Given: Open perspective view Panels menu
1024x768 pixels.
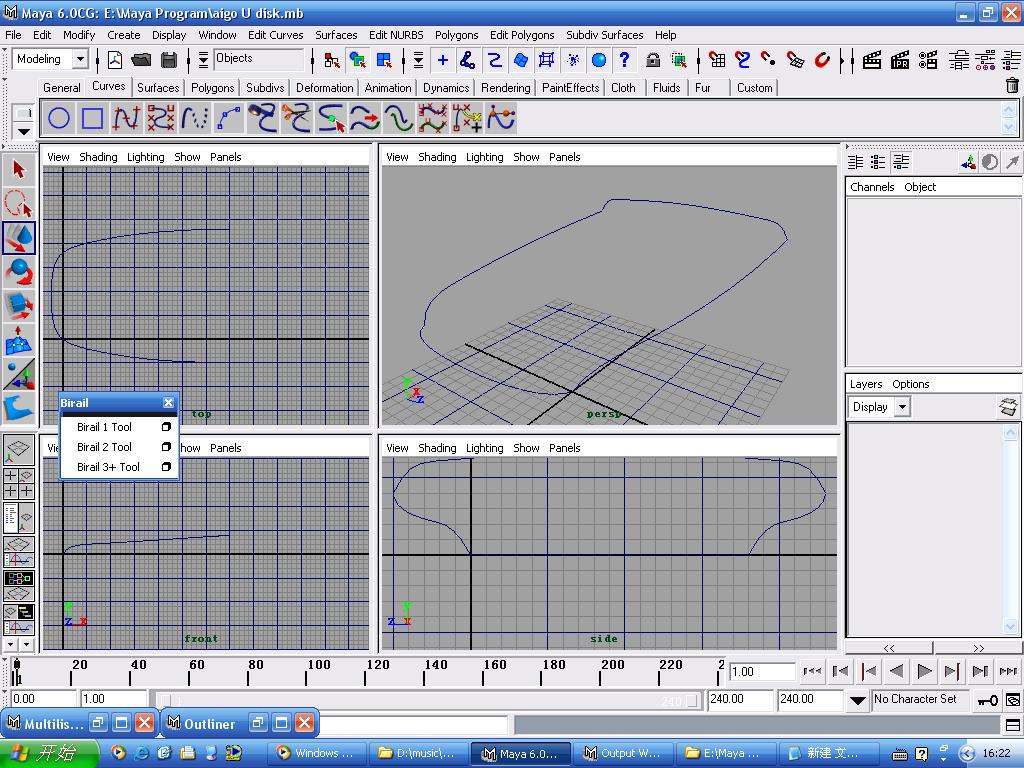Looking at the screenshot, I should point(564,157).
